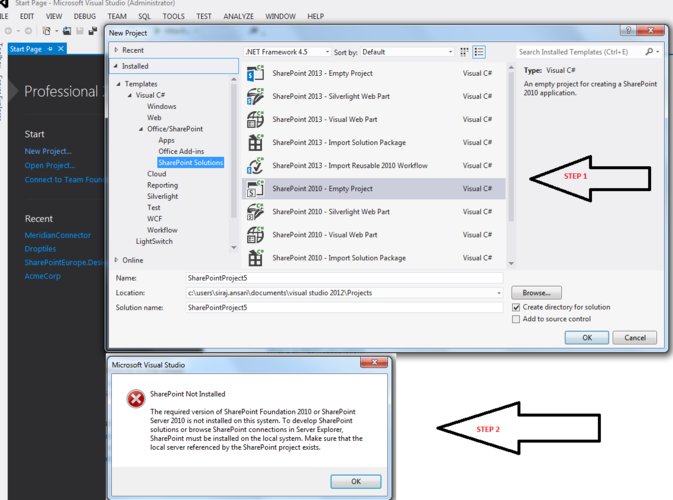Click the SharePoint 2013 Import Solution Package icon
Viewport: 673px width, 500px height.
pos(255,142)
